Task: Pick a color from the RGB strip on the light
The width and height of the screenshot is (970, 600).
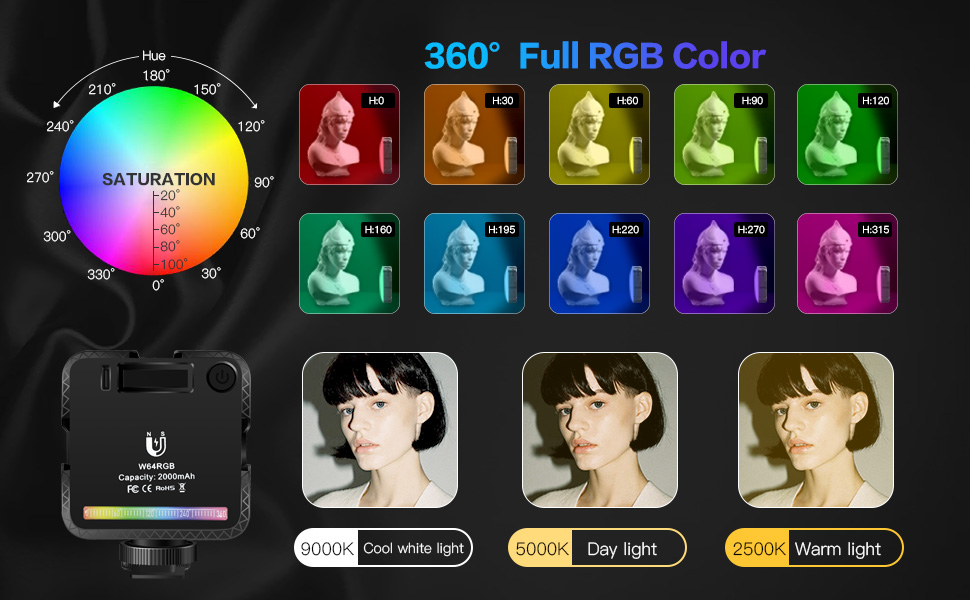Action: [155, 512]
